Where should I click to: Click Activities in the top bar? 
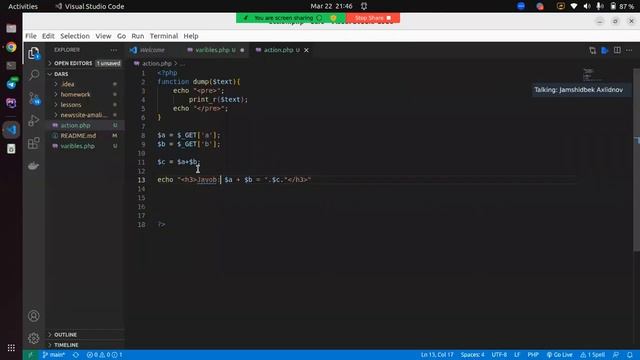coord(23,6)
